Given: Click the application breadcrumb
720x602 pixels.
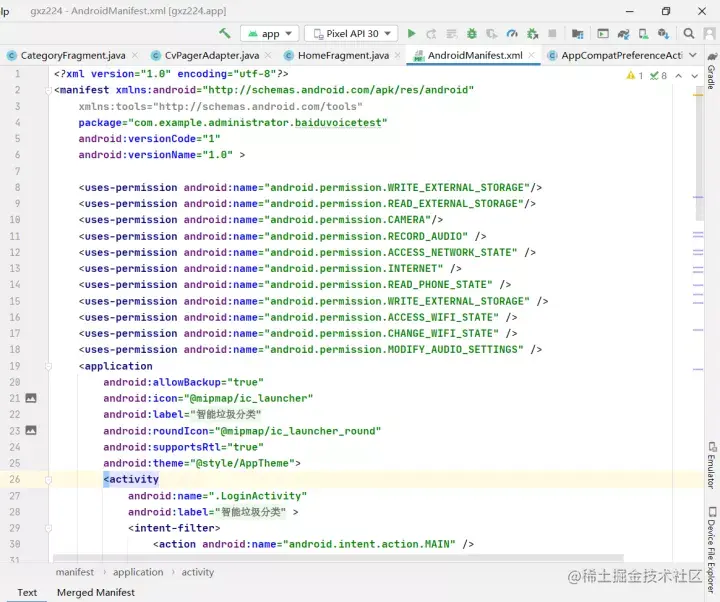Looking at the screenshot, I should 138,572.
